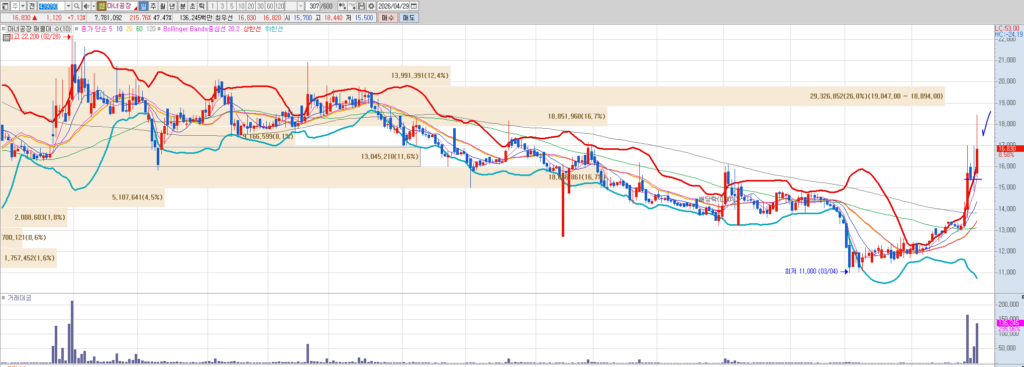Click the save diskette icon in the toolbar

[x=361, y=6]
